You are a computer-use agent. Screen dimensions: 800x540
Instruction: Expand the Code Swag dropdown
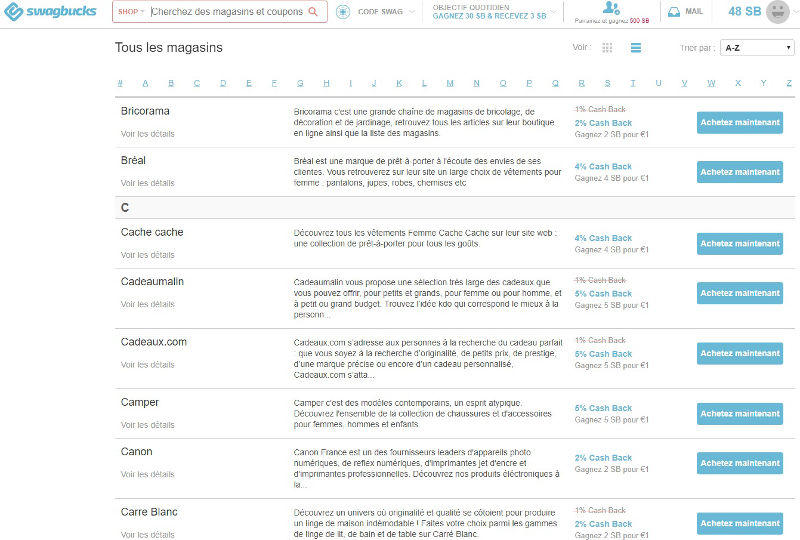coord(412,11)
